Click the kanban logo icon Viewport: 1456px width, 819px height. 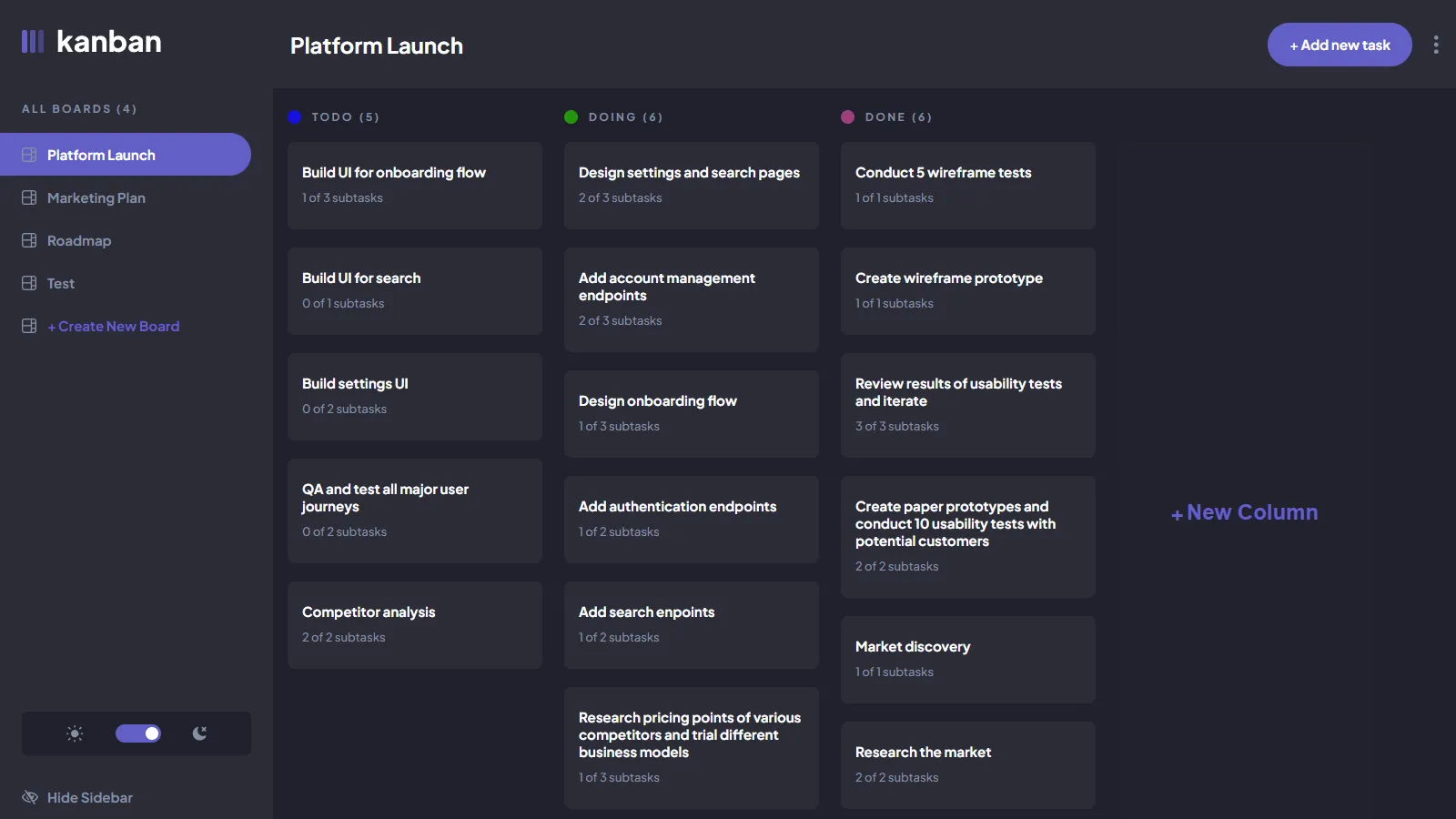(x=33, y=41)
